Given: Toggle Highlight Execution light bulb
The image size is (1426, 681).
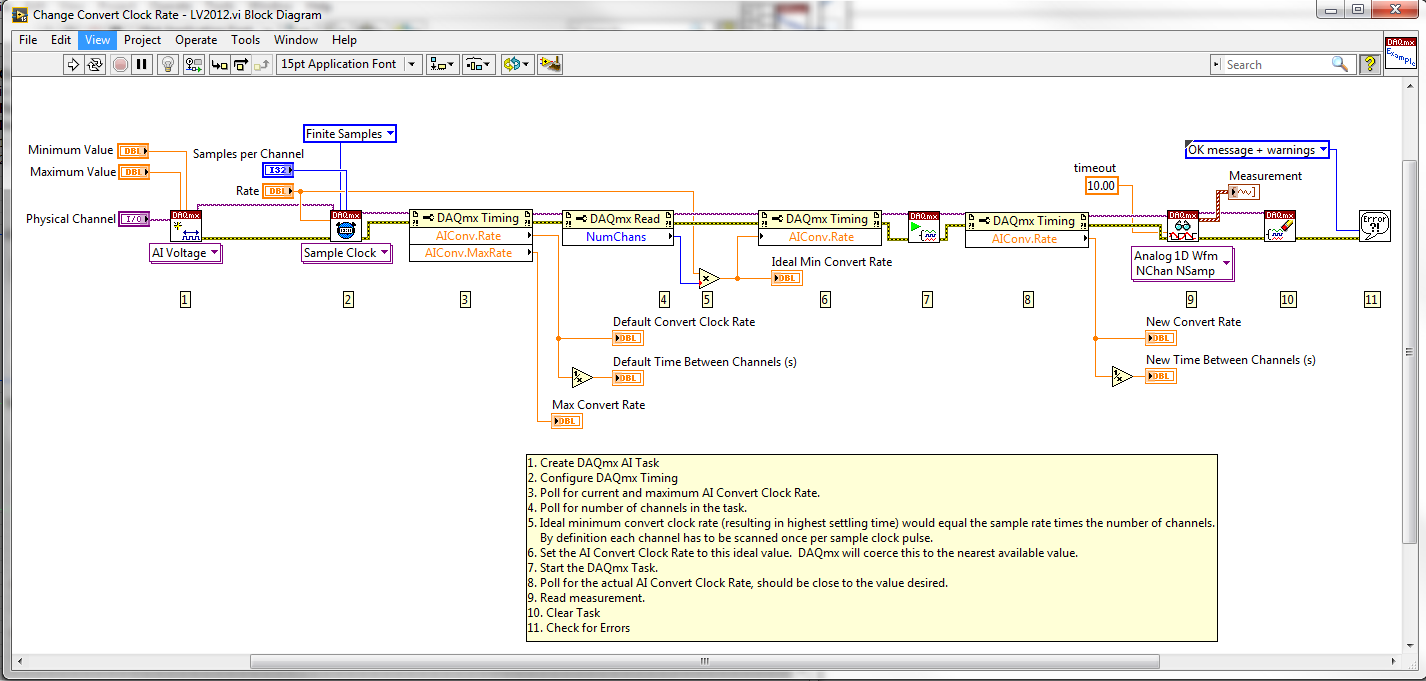Looking at the screenshot, I should click(169, 64).
